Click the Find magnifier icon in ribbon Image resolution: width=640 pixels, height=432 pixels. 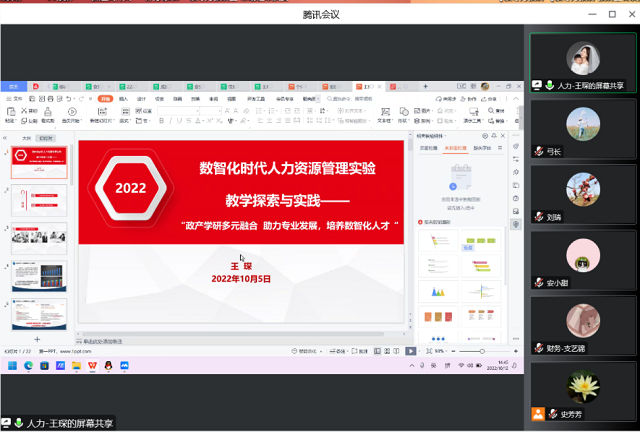(491, 111)
